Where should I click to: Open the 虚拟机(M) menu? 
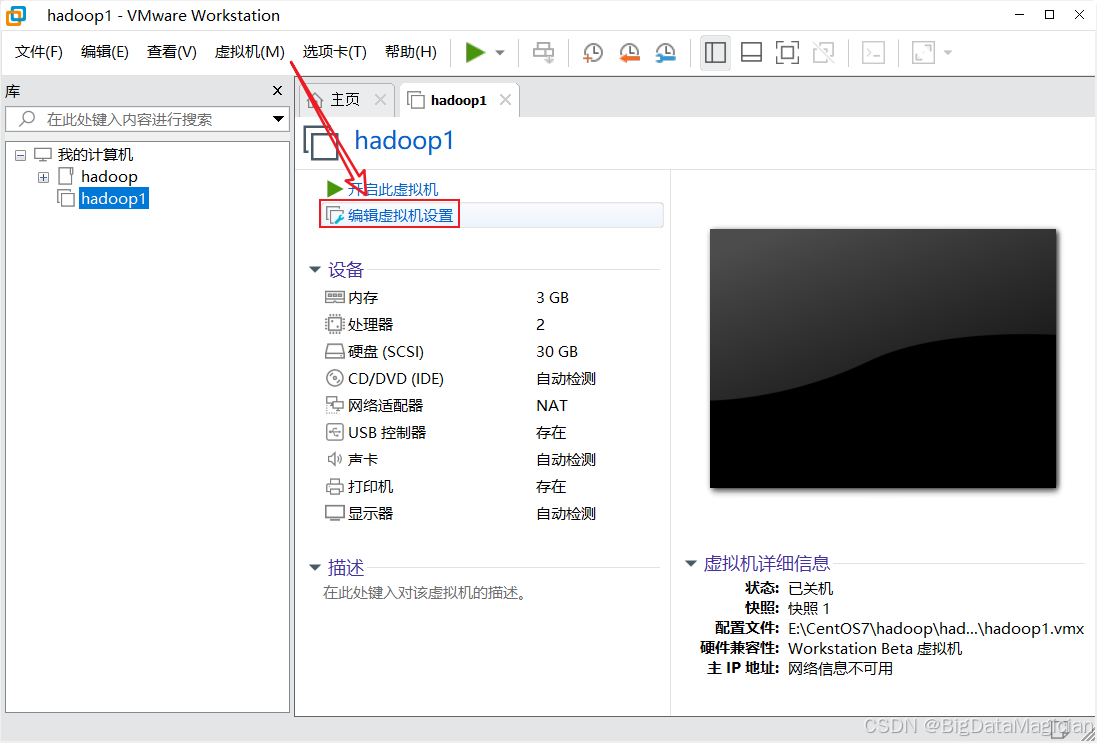[x=250, y=52]
